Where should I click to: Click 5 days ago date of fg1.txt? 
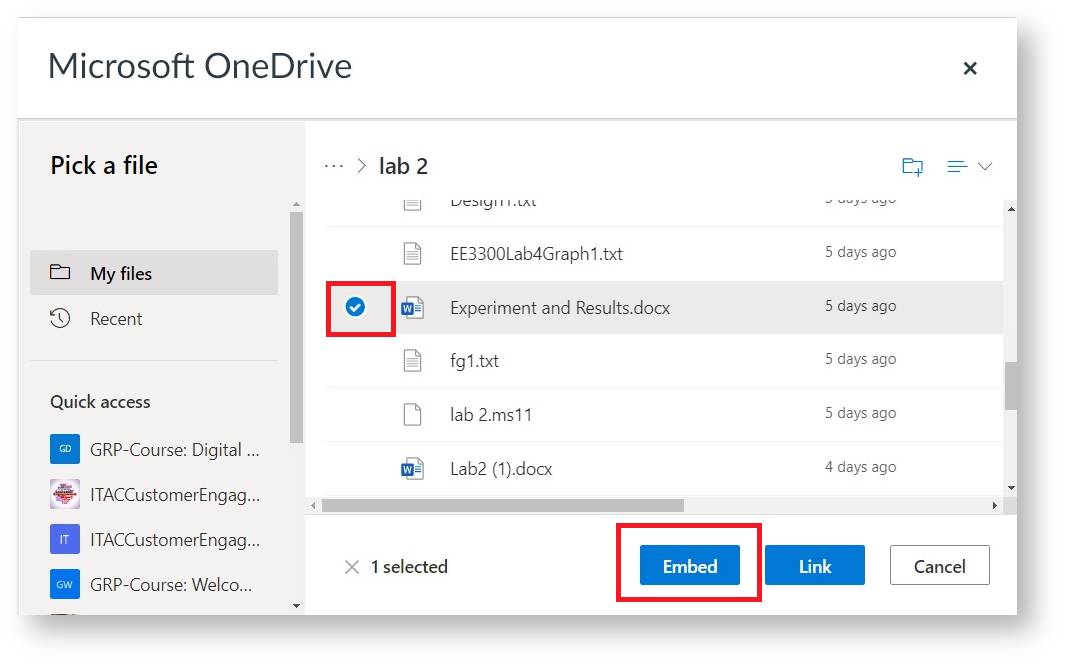(860, 359)
